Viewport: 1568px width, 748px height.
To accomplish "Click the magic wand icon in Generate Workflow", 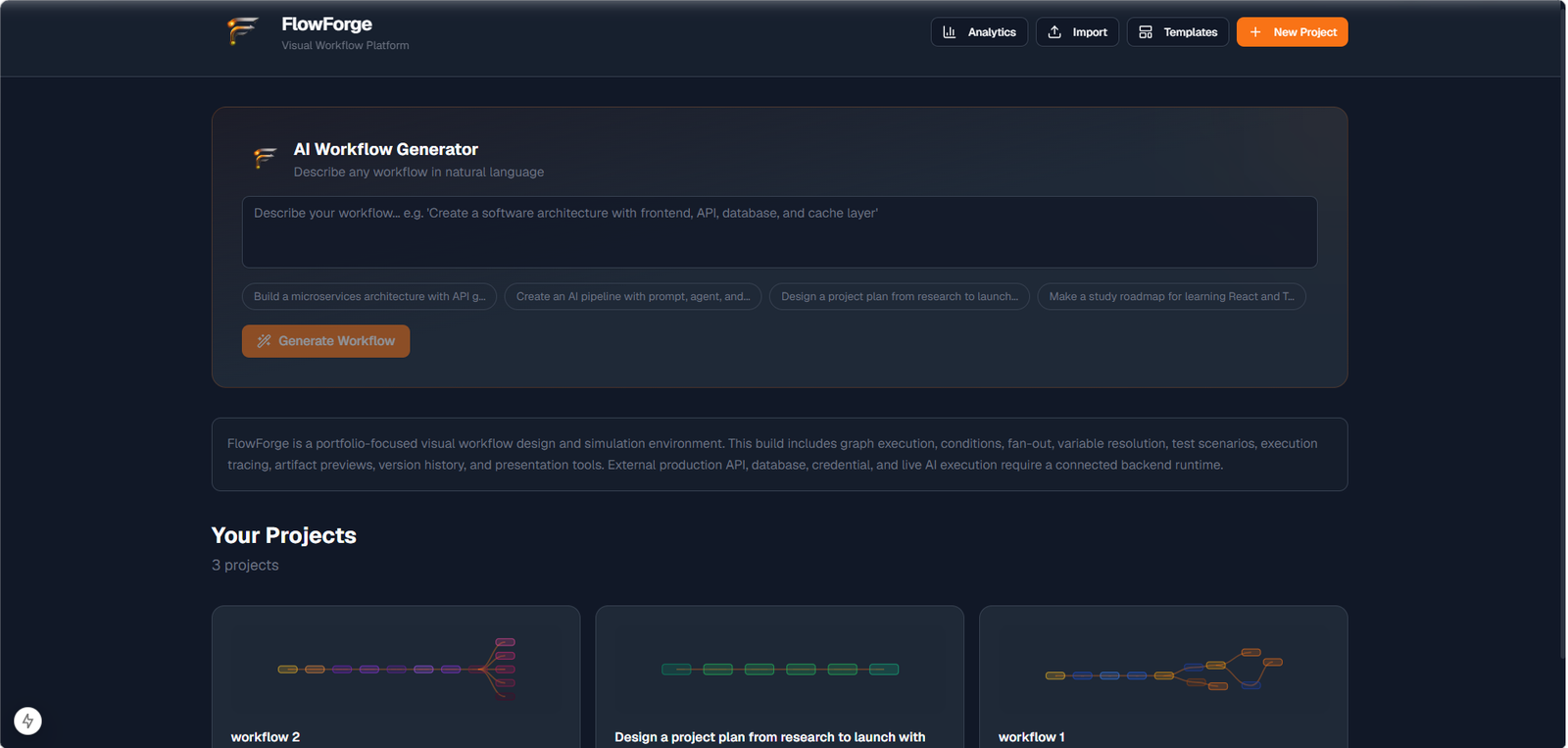I will (264, 341).
